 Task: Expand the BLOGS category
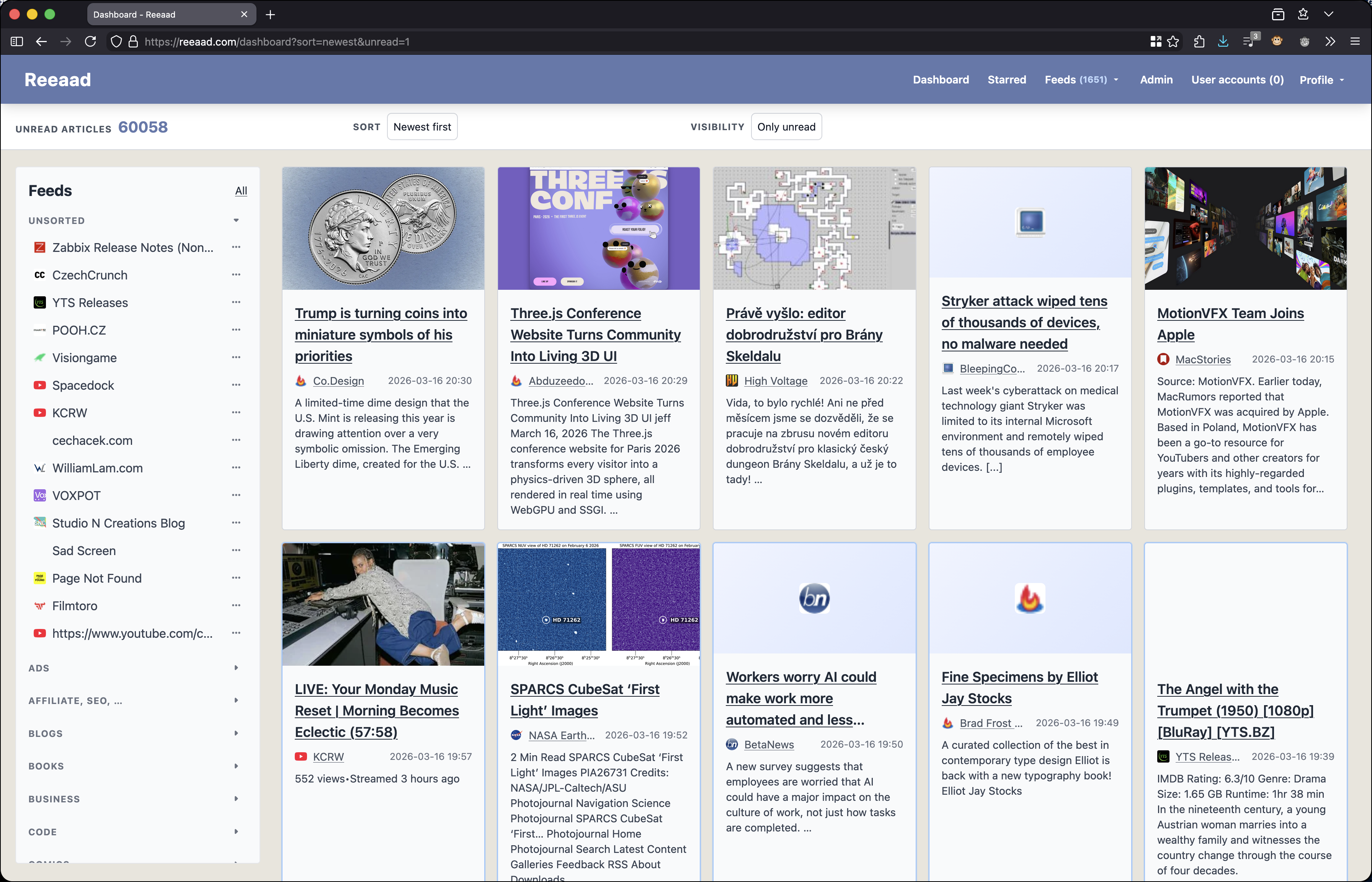(x=237, y=733)
